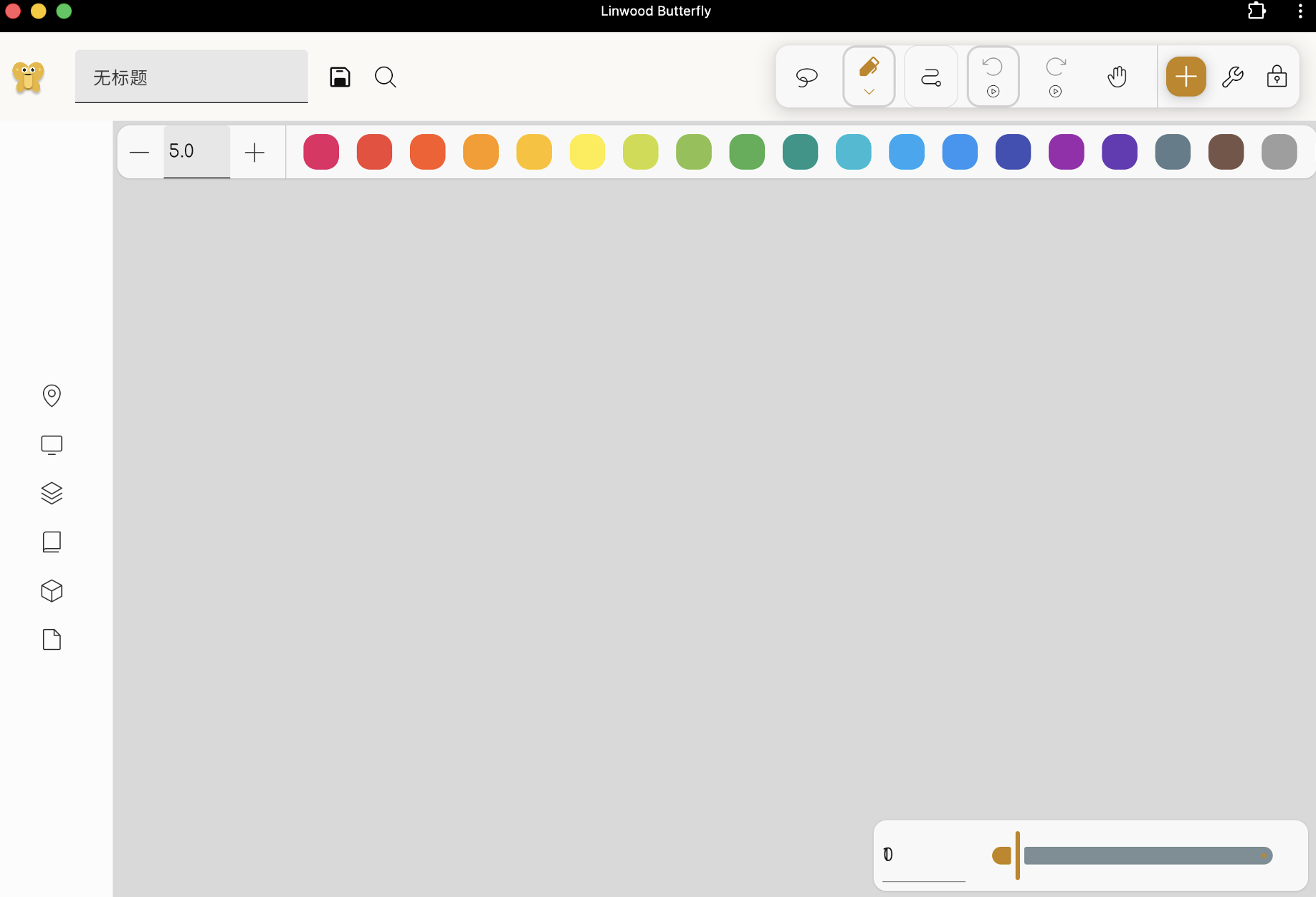Viewport: 1316px width, 897px height.
Task: Open the wrench settings tool
Action: (x=1234, y=77)
